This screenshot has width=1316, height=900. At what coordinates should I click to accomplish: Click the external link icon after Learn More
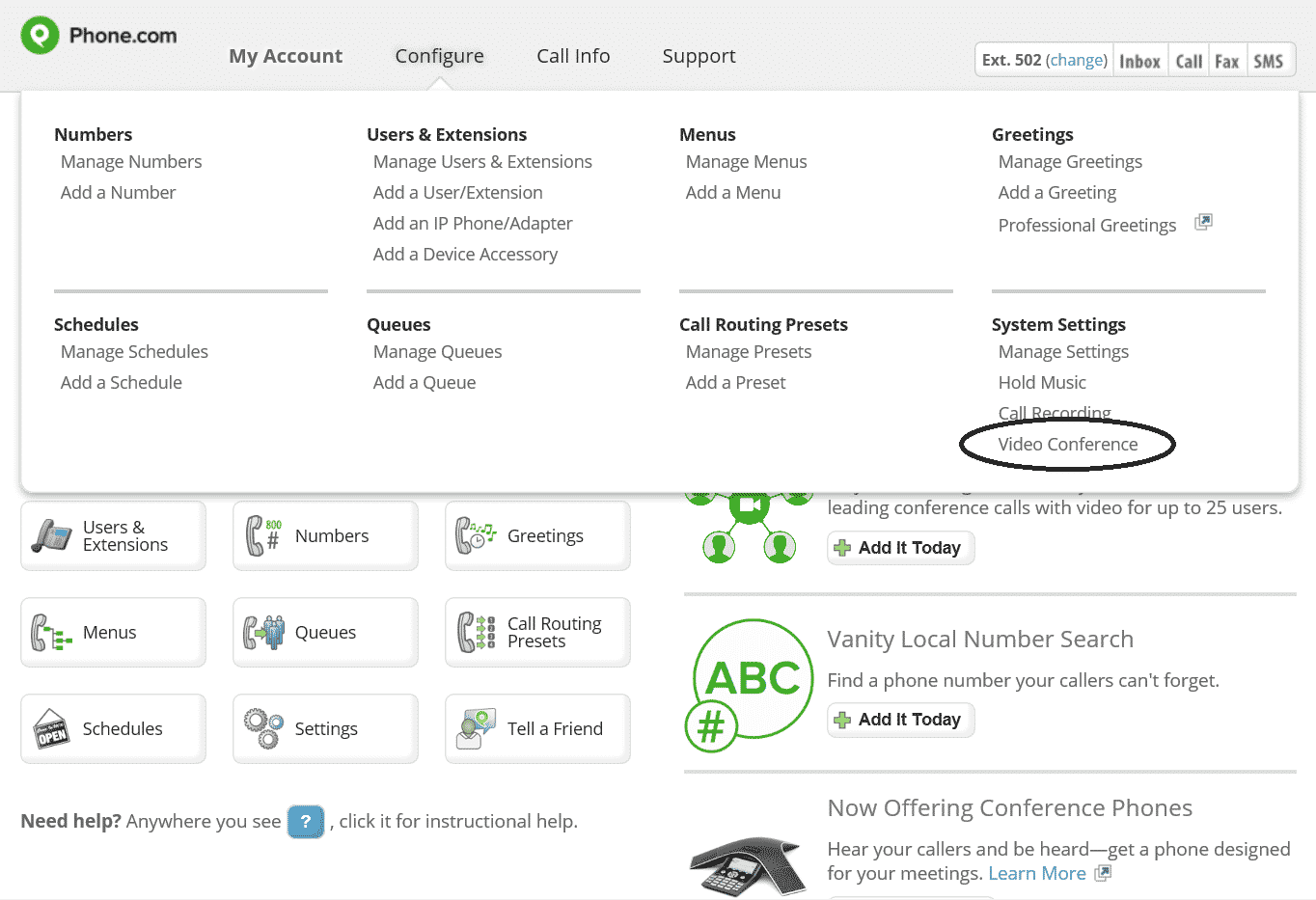tap(1103, 873)
